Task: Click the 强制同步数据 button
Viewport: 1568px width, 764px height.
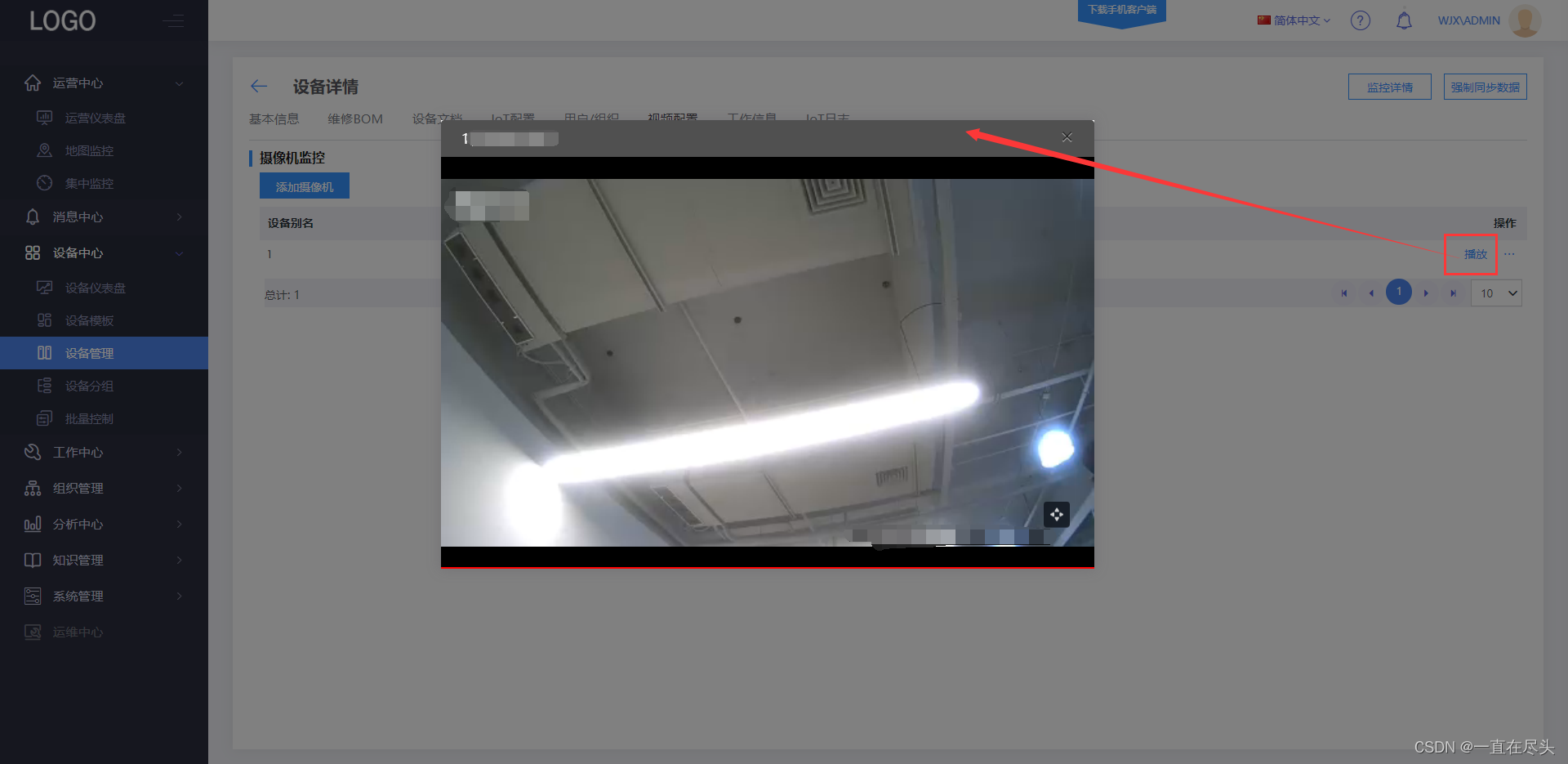Action: tap(1485, 87)
